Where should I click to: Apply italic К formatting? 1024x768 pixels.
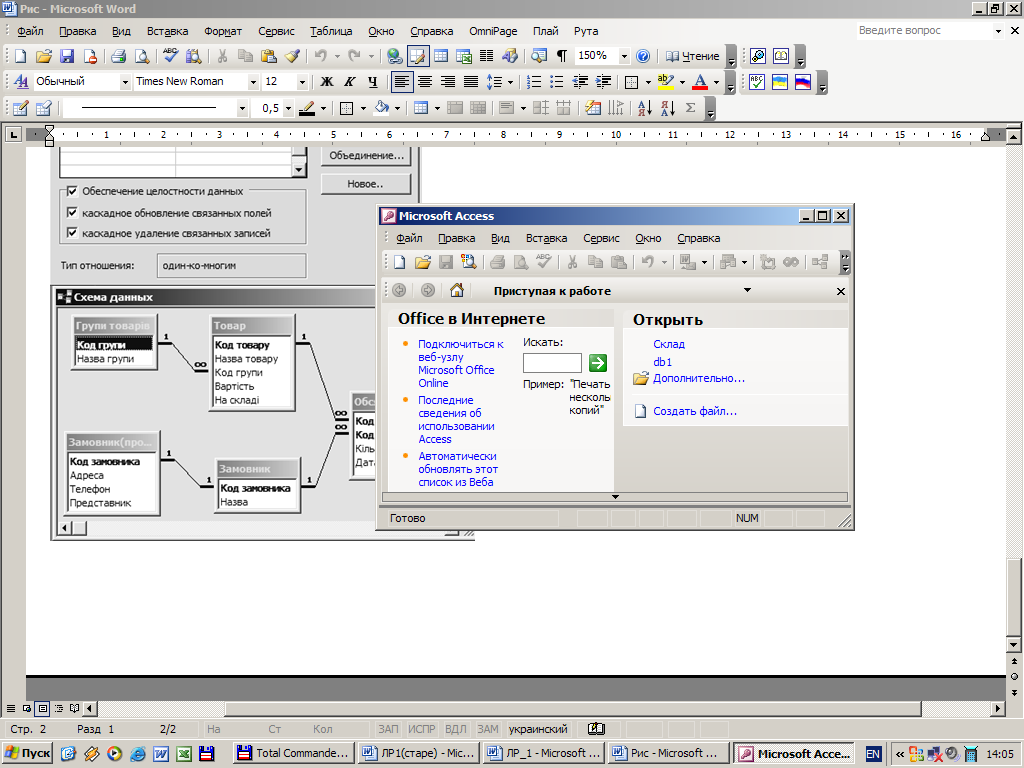[349, 82]
